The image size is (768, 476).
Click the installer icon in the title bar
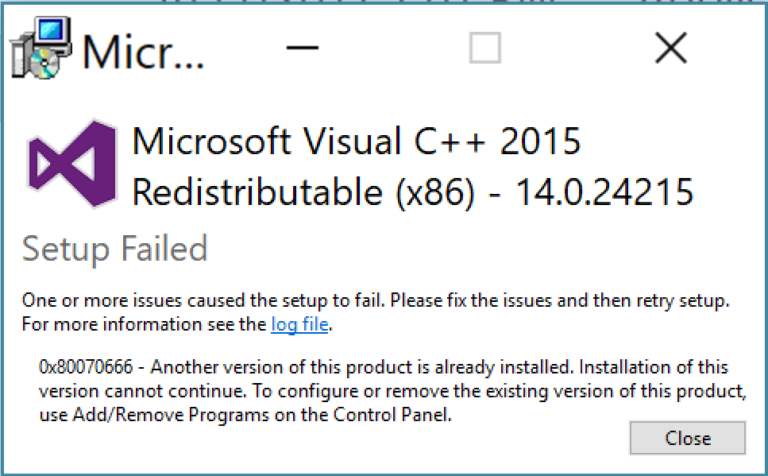(41, 48)
